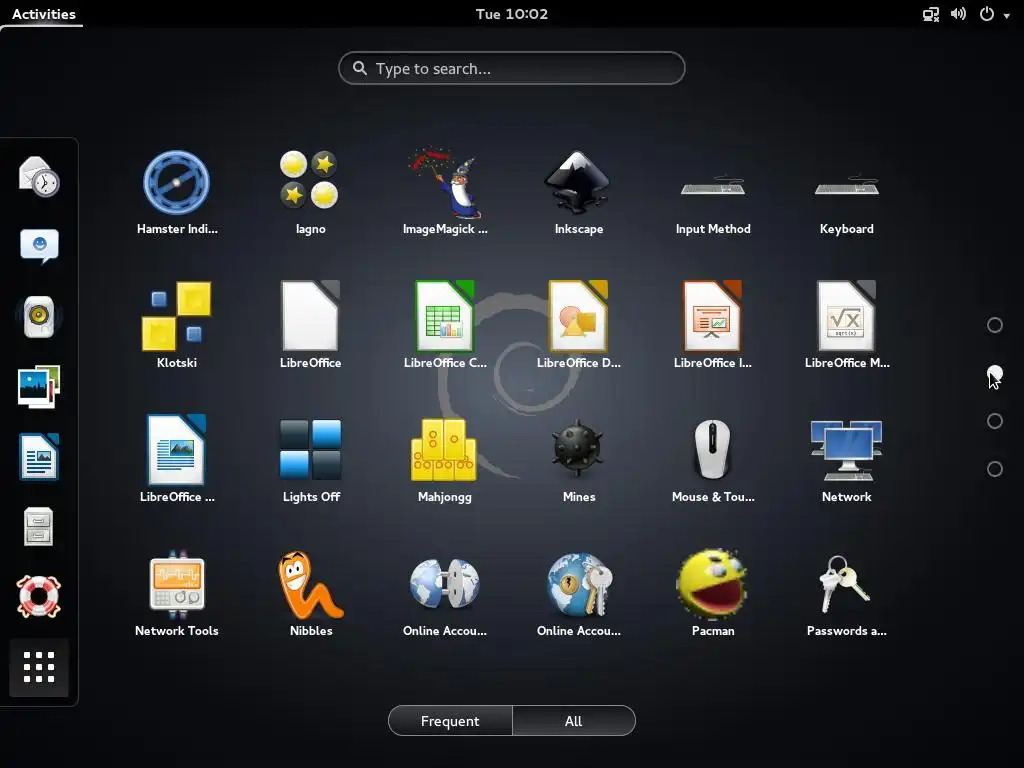Go to third app page indicator

pos(995,421)
